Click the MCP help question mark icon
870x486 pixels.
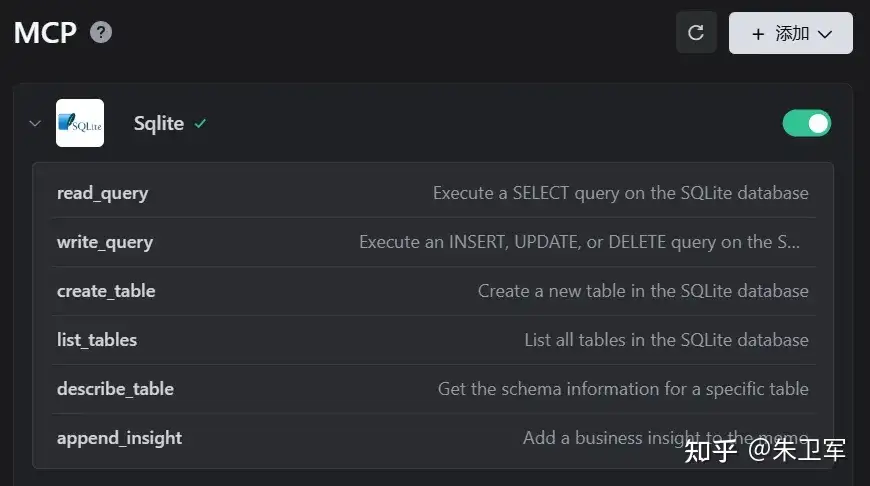(x=101, y=32)
